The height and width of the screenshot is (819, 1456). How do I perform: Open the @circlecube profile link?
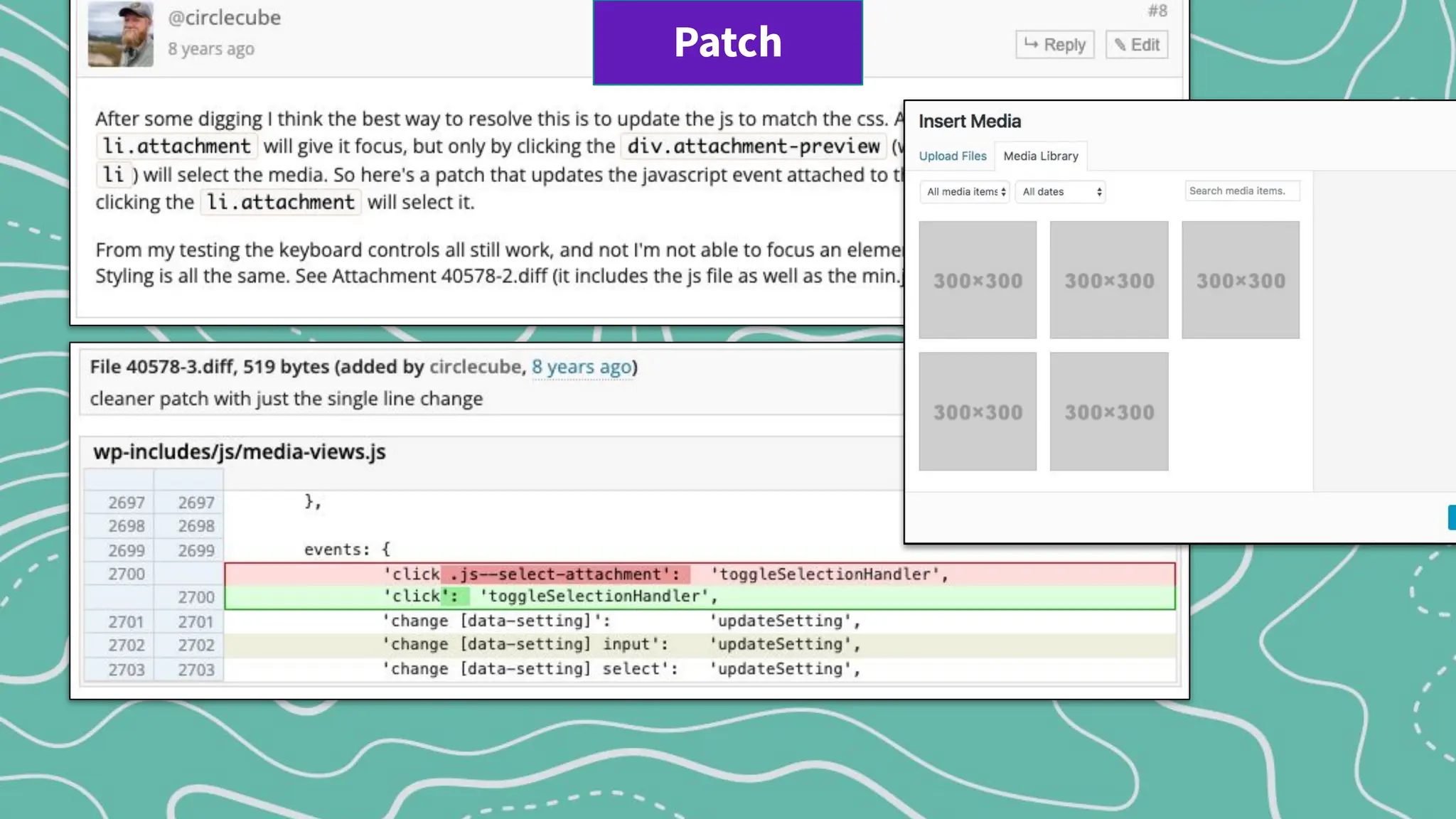point(224,17)
